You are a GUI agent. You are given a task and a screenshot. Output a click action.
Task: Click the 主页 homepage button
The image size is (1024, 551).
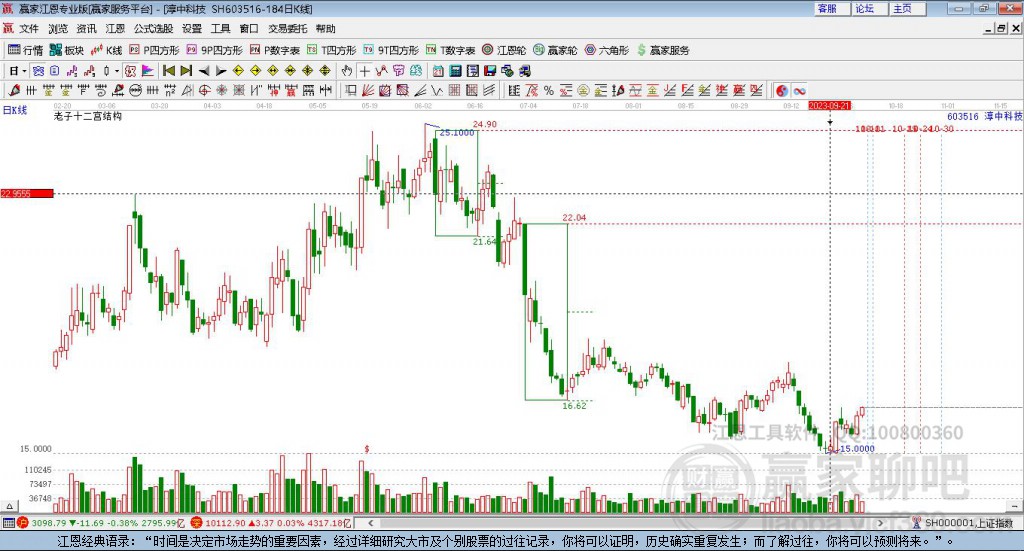coord(907,8)
